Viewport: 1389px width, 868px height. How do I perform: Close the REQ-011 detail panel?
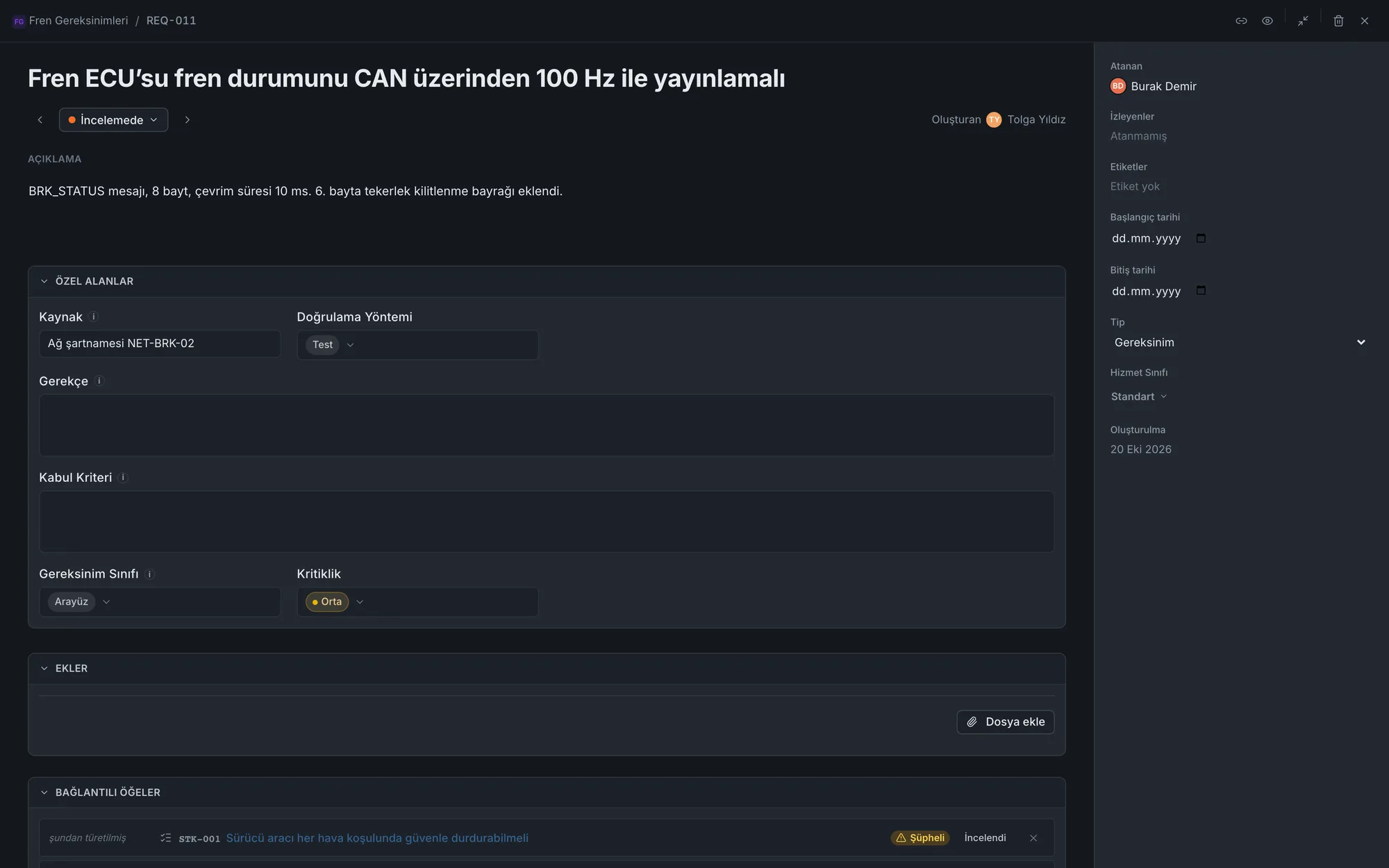(1365, 21)
